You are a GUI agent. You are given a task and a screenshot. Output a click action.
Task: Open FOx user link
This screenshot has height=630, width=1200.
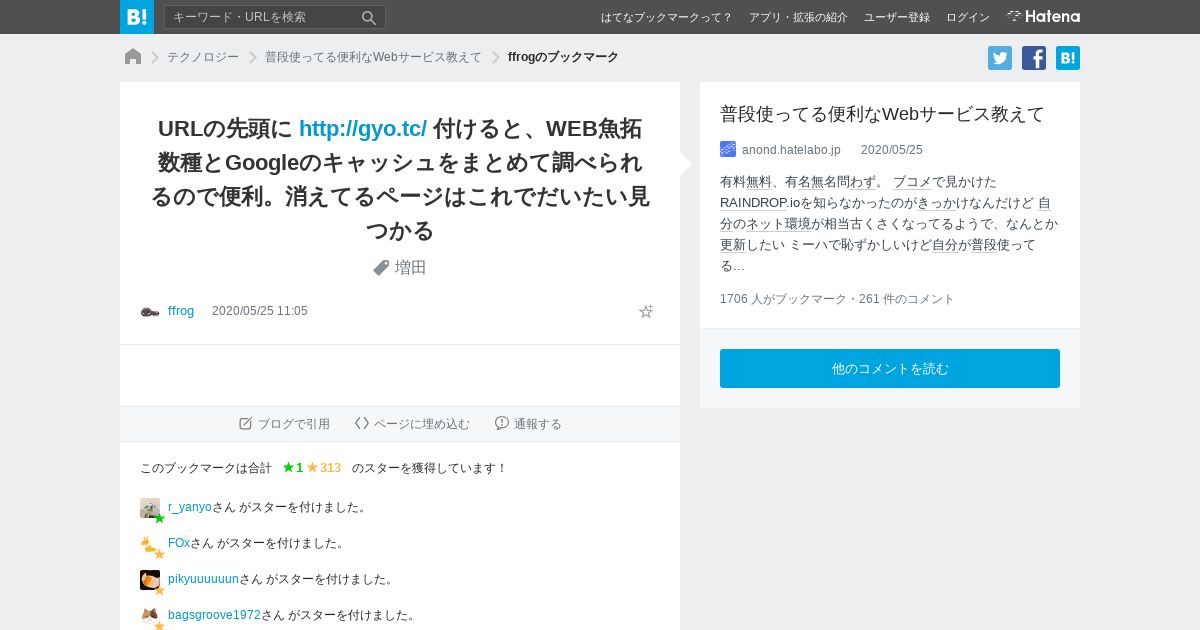point(179,543)
